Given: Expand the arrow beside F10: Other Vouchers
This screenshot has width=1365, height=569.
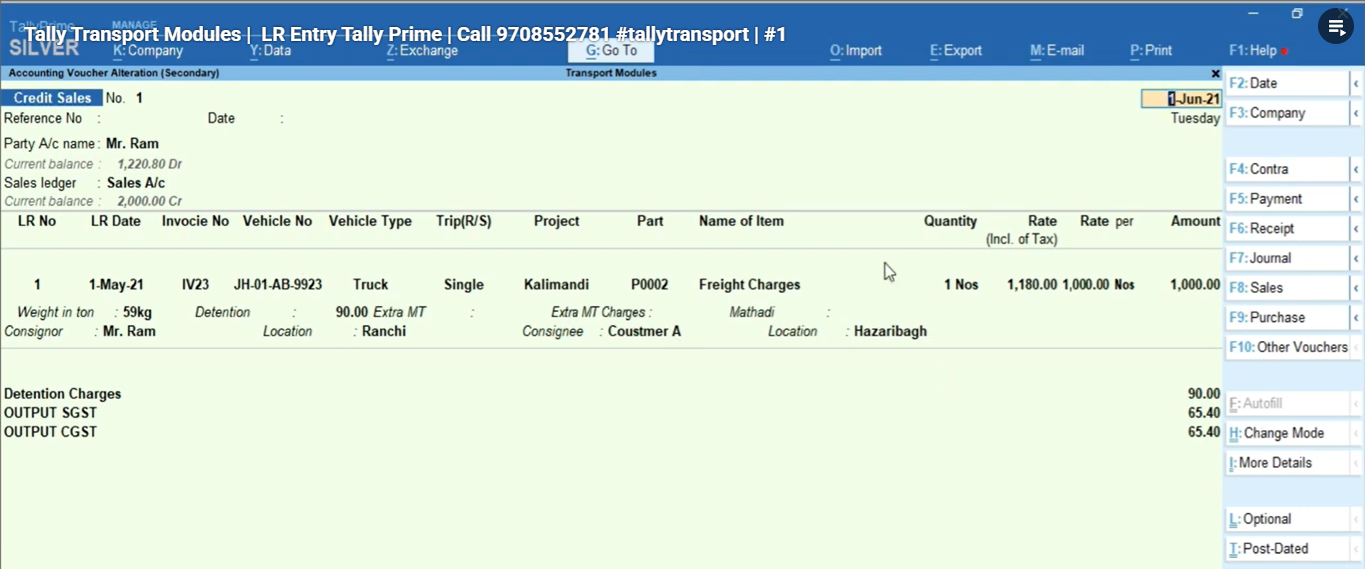Looking at the screenshot, I should point(1356,347).
